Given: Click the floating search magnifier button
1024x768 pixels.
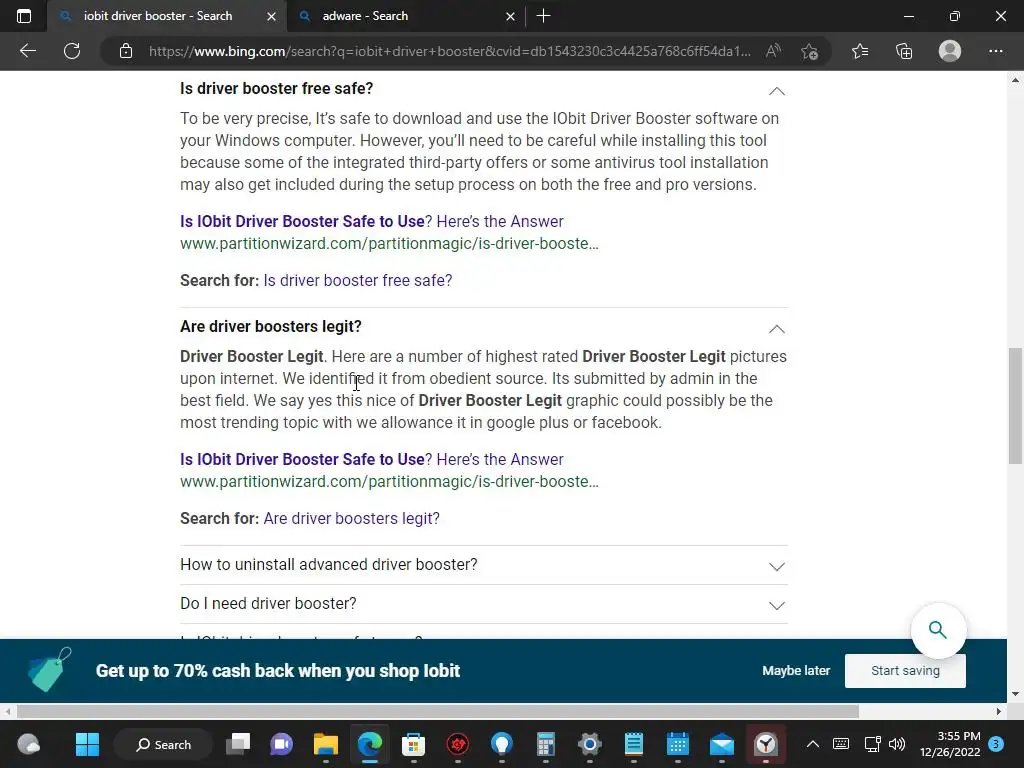Looking at the screenshot, I should (x=938, y=630).
